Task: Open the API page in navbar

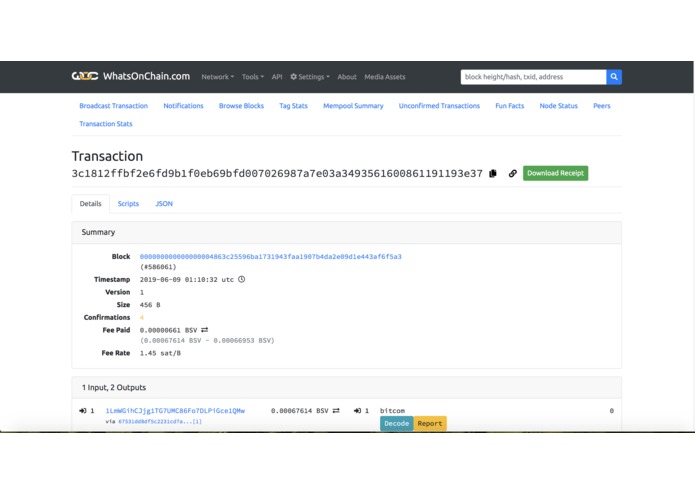Action: click(x=277, y=77)
